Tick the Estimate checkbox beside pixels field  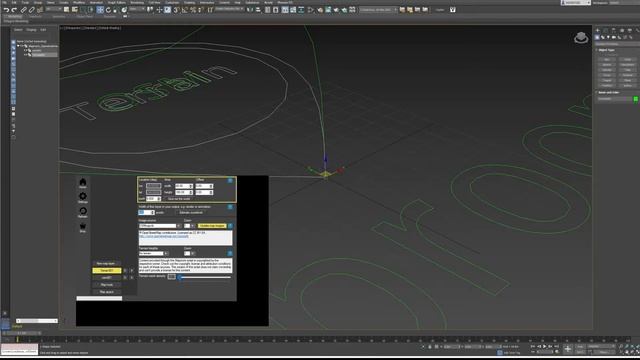[x=177, y=213]
